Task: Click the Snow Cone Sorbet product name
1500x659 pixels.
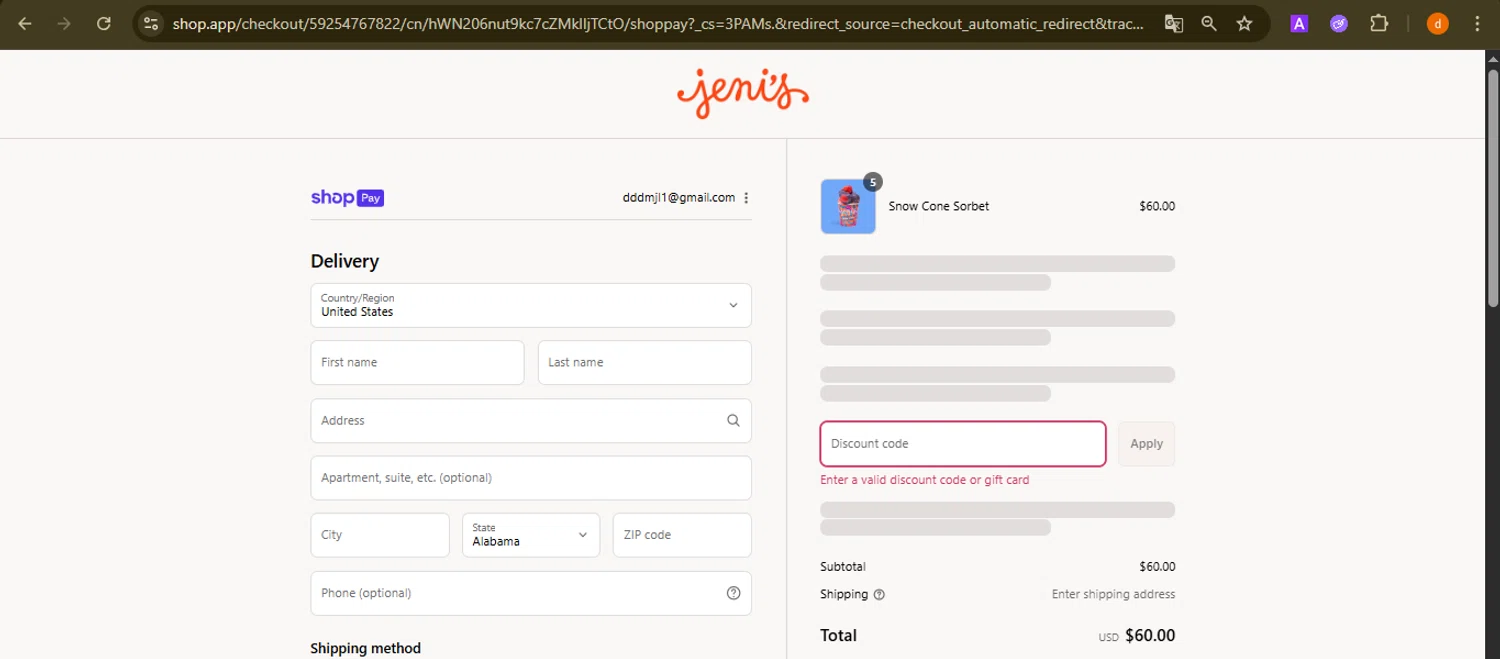Action: [939, 207]
